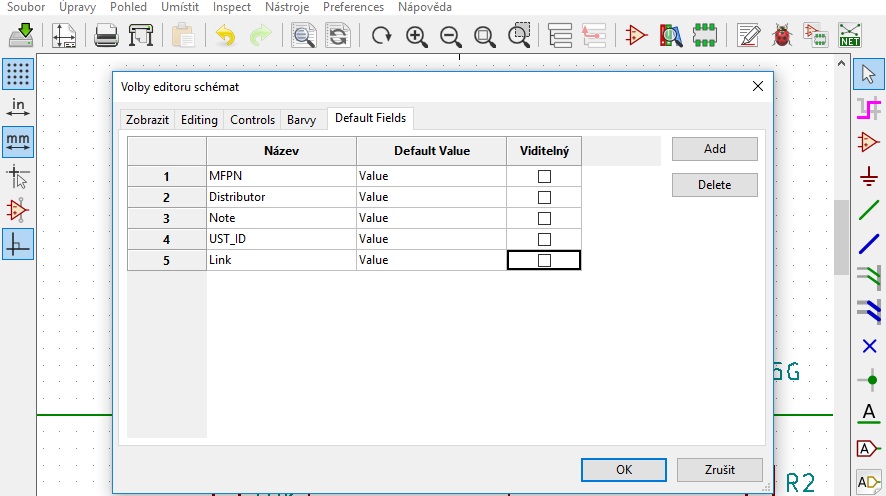Open the Nástroje menu

(286, 7)
